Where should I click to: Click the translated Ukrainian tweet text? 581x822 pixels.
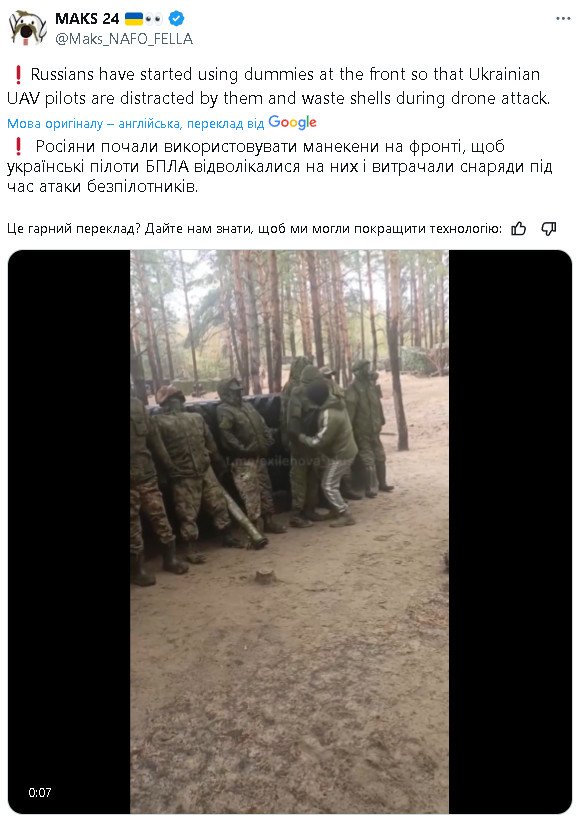pos(279,166)
